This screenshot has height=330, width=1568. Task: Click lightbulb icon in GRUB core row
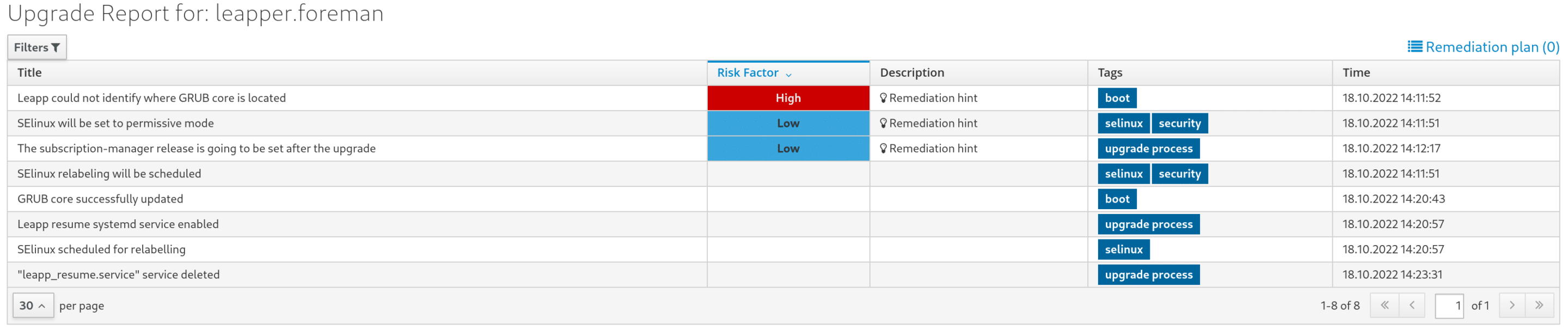(883, 98)
